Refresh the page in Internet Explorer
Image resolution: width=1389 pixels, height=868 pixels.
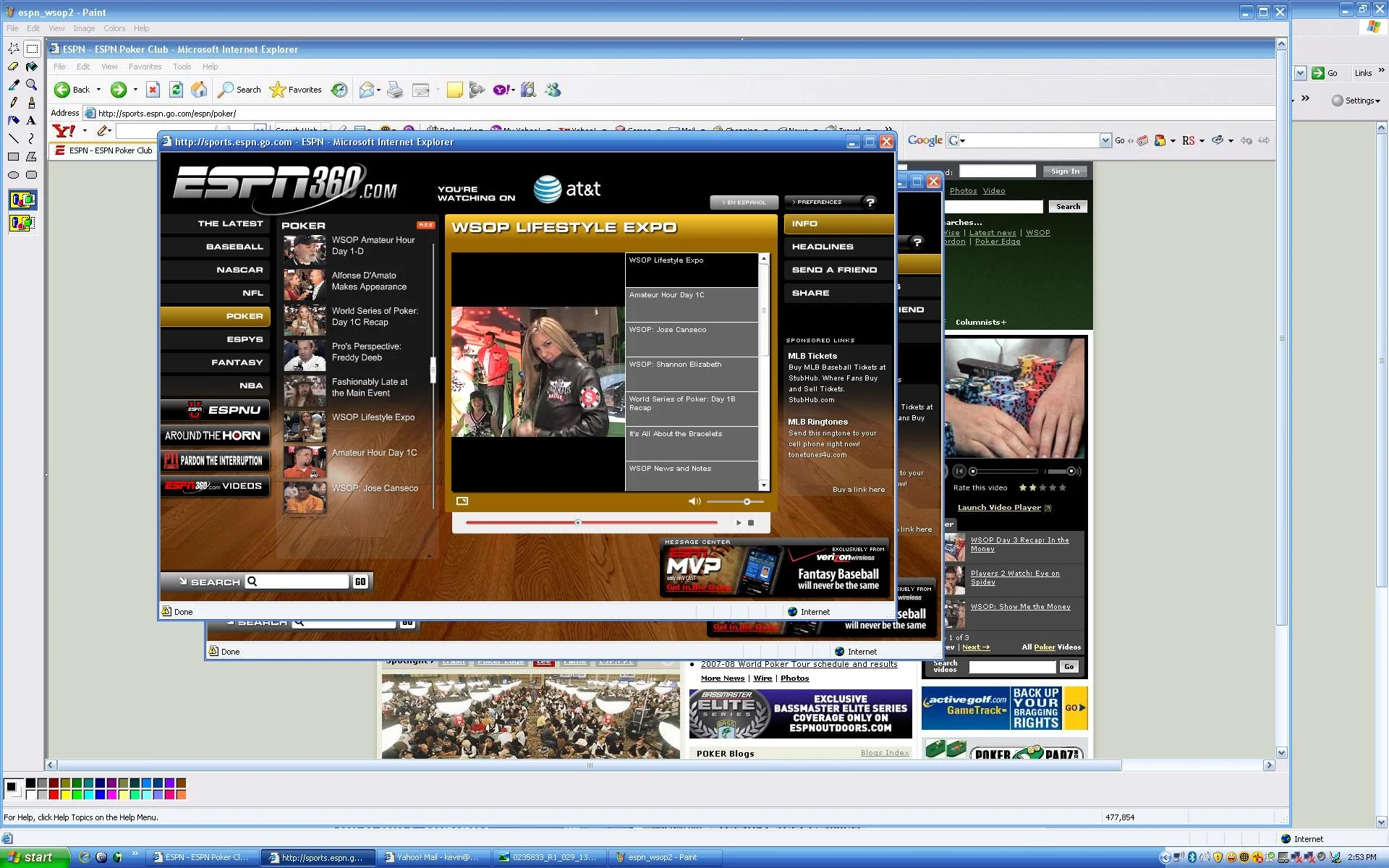176,90
